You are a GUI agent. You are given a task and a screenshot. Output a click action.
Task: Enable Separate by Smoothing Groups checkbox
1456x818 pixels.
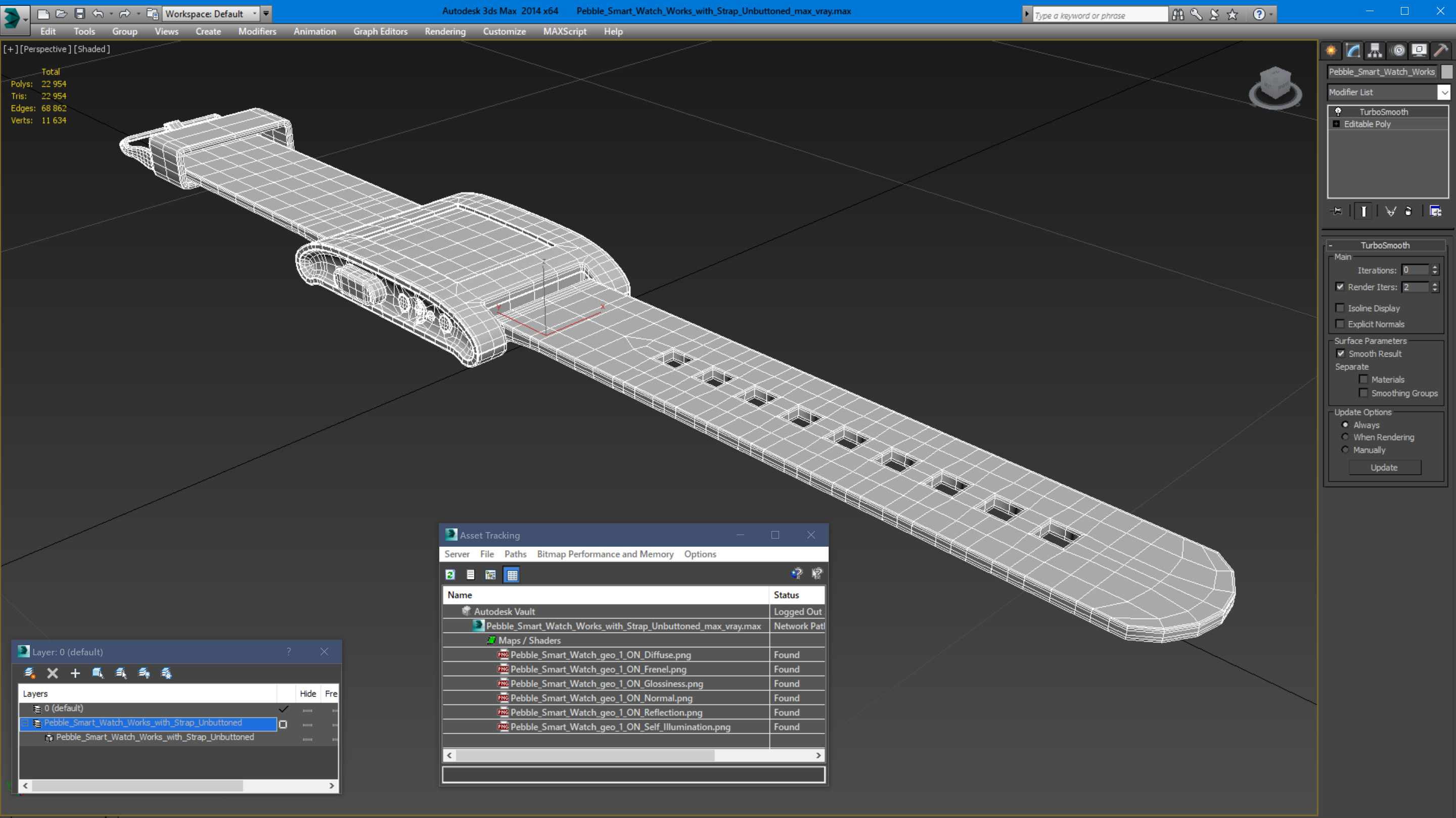tap(1363, 393)
